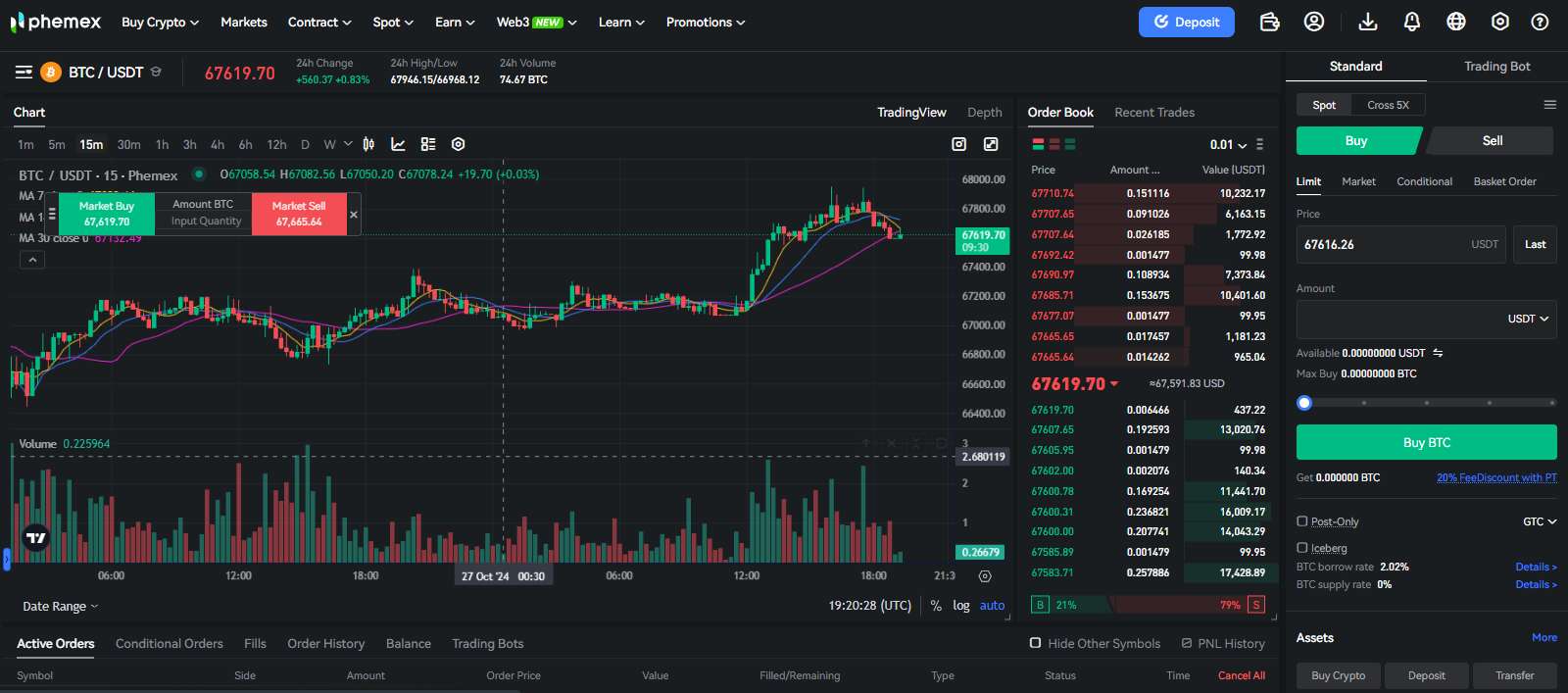Close the quick Market Buy/Sell widget
This screenshot has height=693, width=1568.
354,215
